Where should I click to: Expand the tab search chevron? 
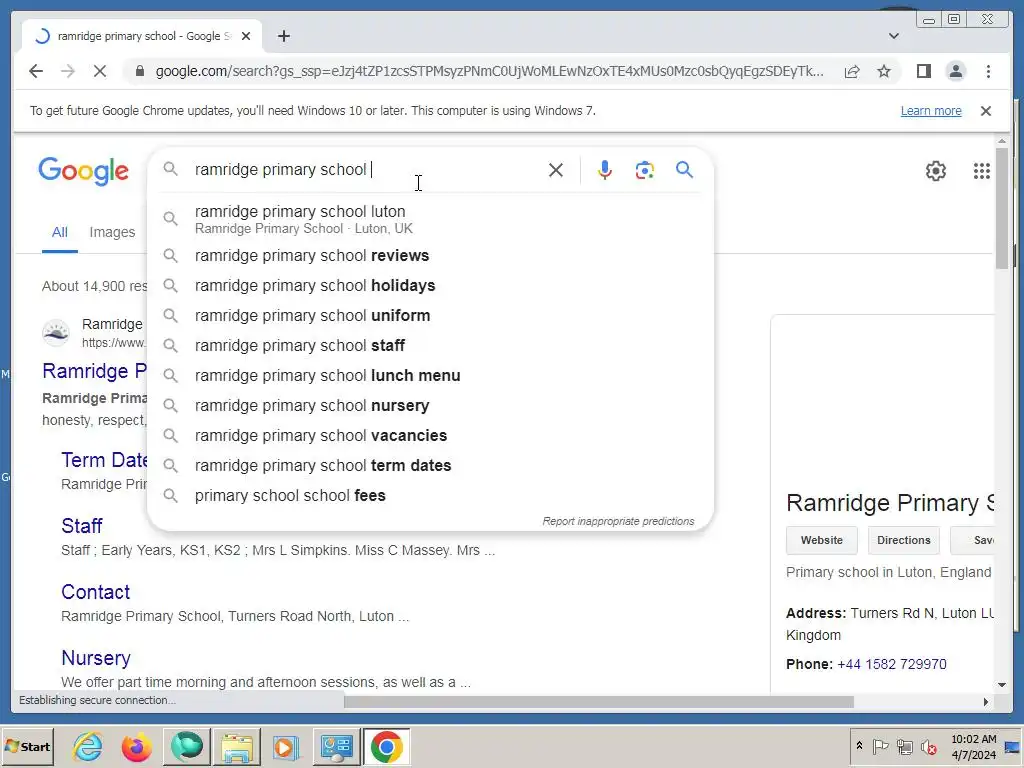tap(894, 36)
